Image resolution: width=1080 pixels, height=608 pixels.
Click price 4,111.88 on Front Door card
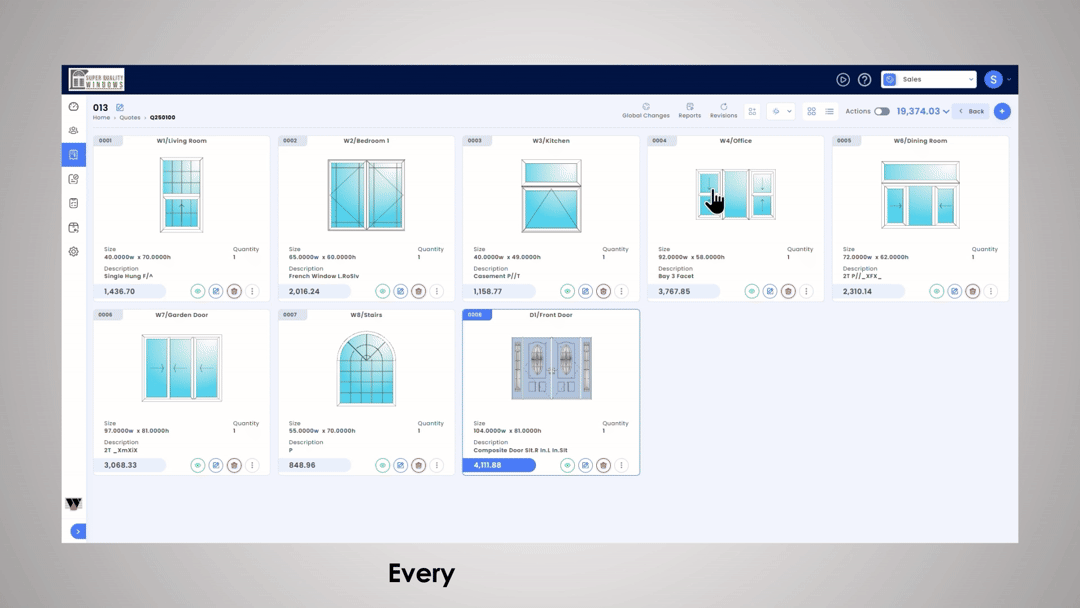(x=499, y=465)
